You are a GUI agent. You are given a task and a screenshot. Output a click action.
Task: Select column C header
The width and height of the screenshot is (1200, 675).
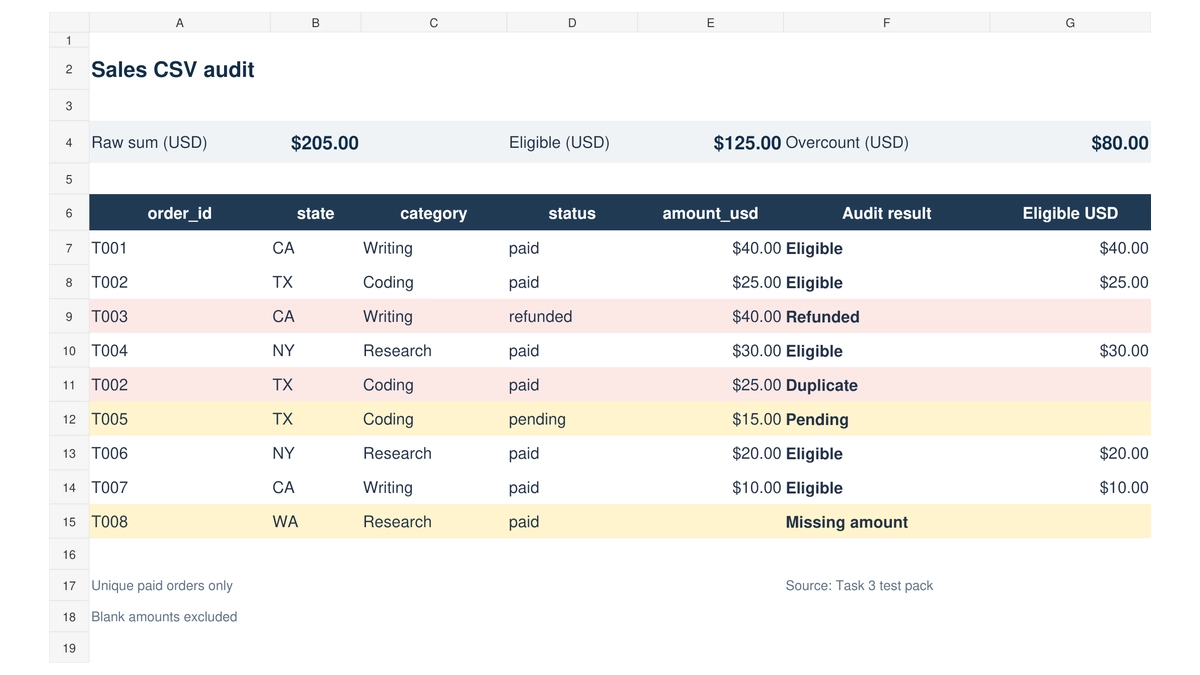[434, 22]
